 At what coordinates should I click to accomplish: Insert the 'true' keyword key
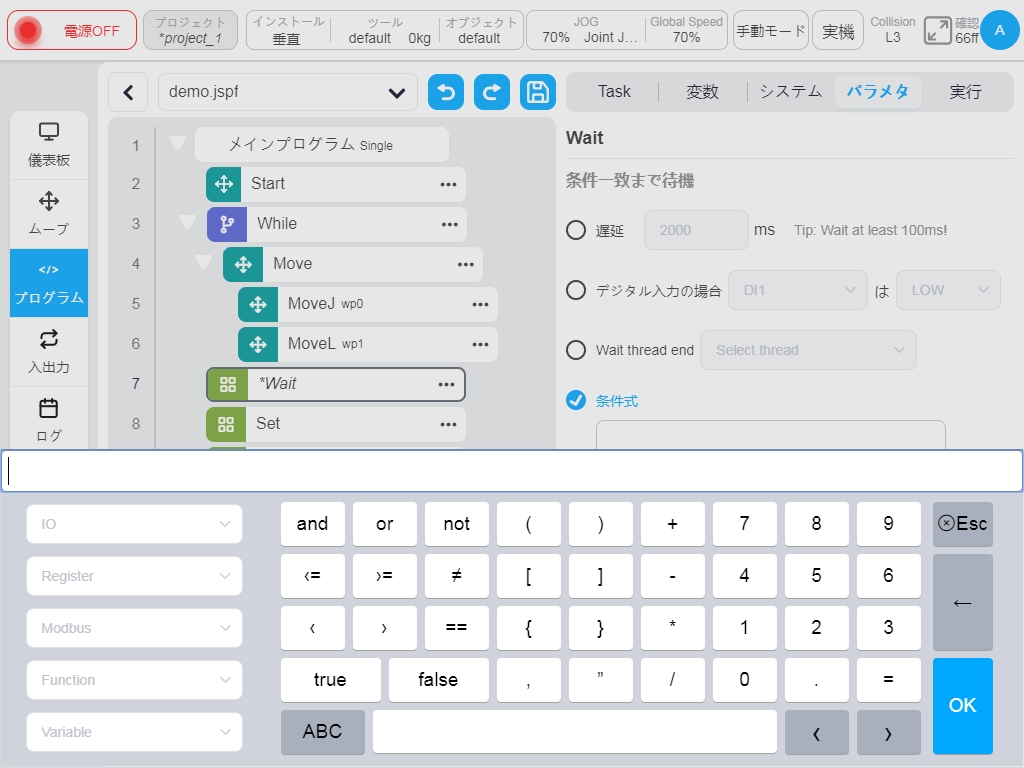coord(330,680)
